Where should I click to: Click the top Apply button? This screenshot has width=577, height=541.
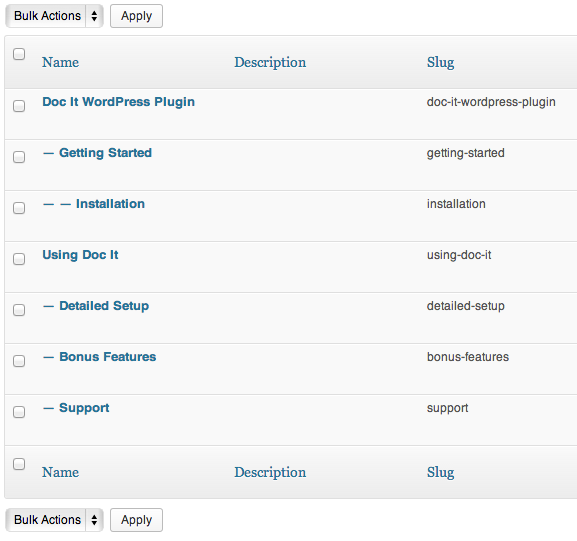point(136,16)
